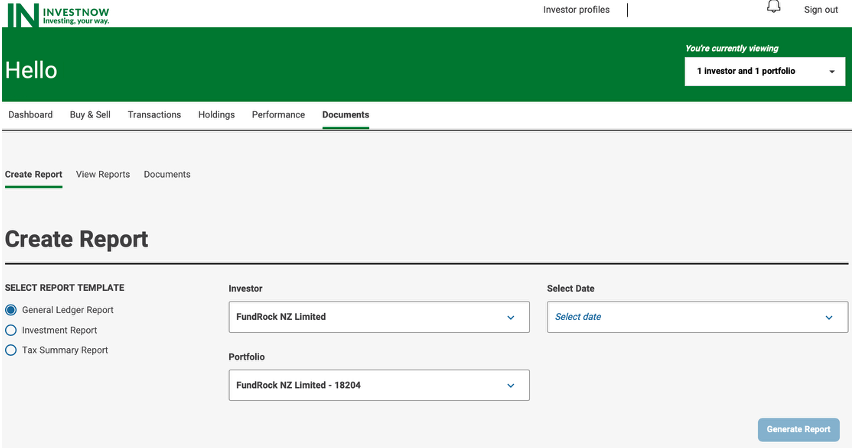Go to the Dashboard tab
Viewport: 853px width, 448px height.
30,115
